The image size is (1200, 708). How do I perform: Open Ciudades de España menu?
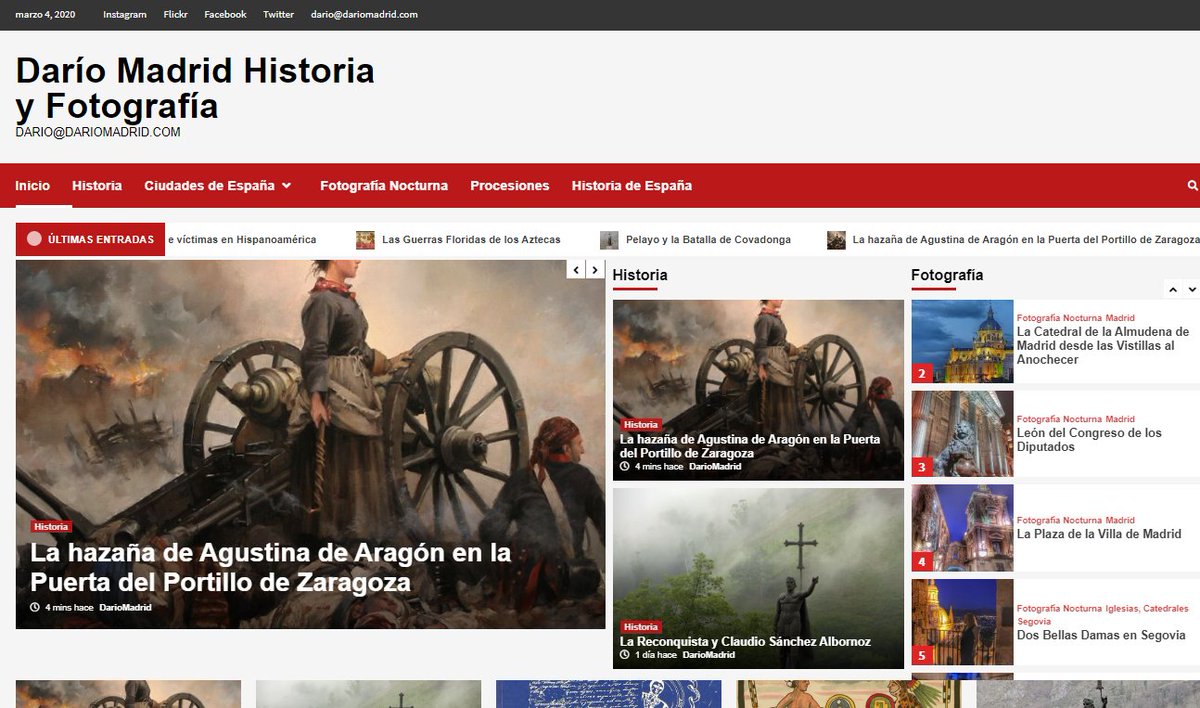click(209, 186)
